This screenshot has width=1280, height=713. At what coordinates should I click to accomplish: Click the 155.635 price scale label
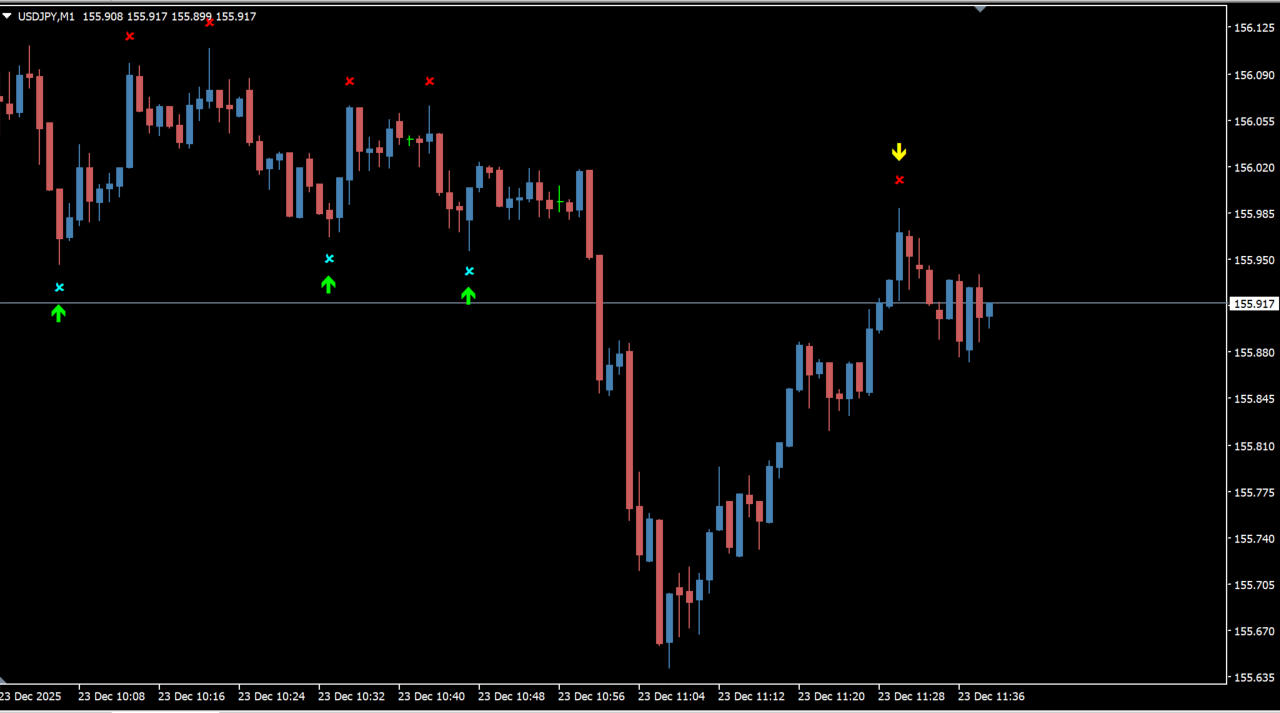1253,678
